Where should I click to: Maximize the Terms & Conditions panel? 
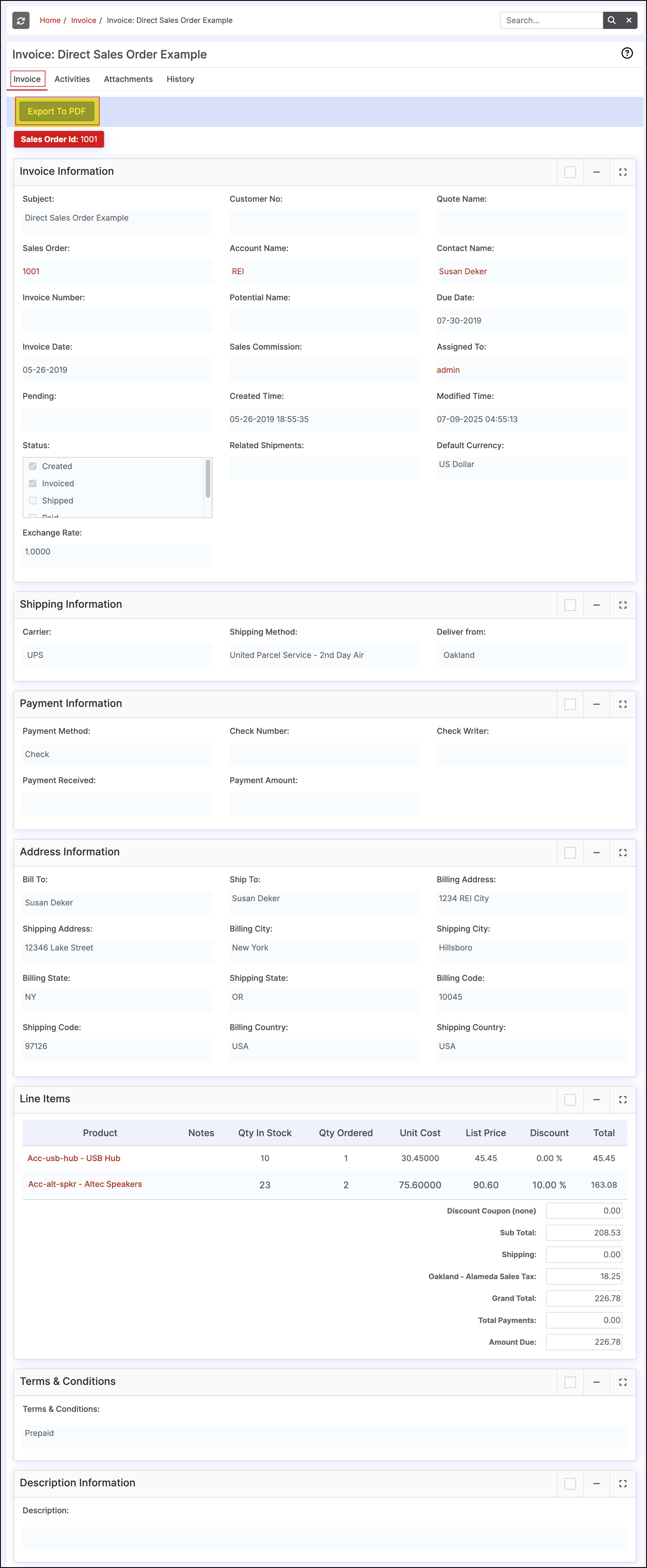click(x=622, y=1382)
